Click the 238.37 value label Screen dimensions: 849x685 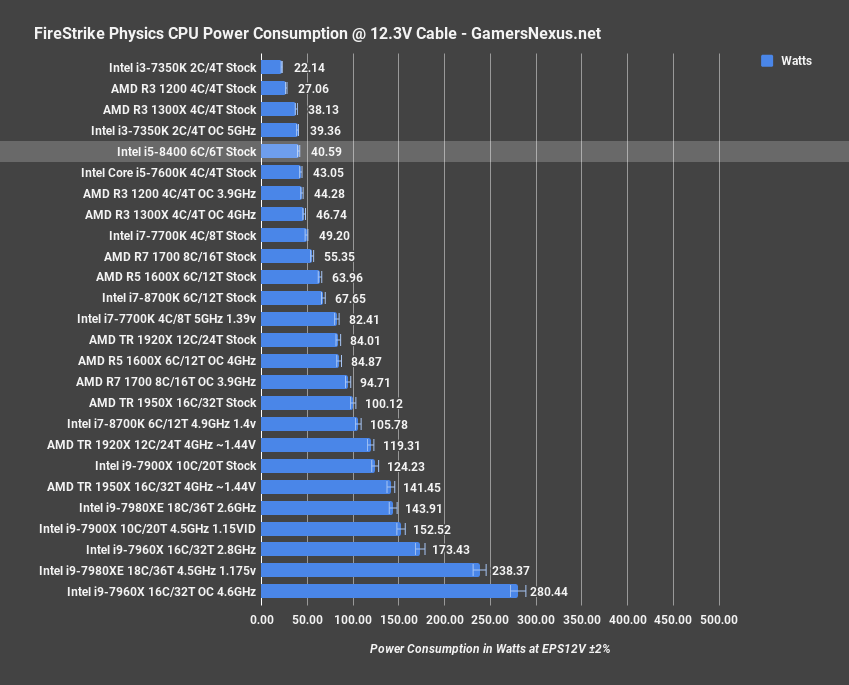click(x=510, y=570)
